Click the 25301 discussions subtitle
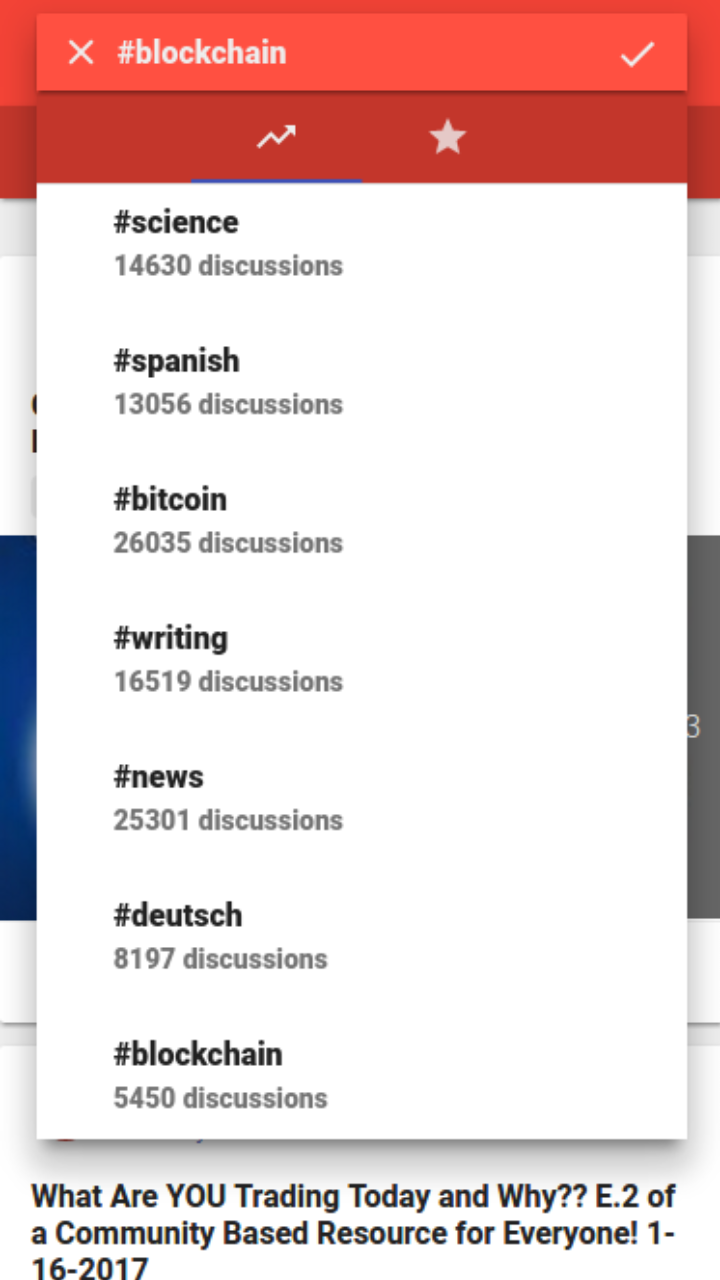 click(x=228, y=820)
